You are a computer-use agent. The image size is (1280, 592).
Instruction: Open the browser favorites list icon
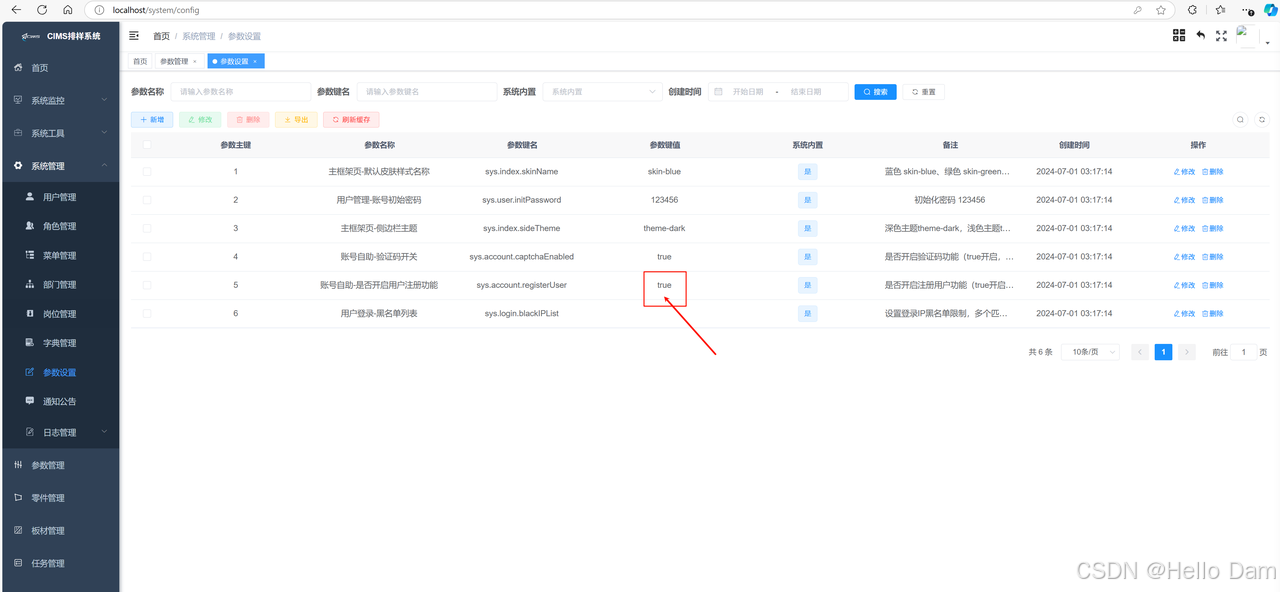[1221, 9]
